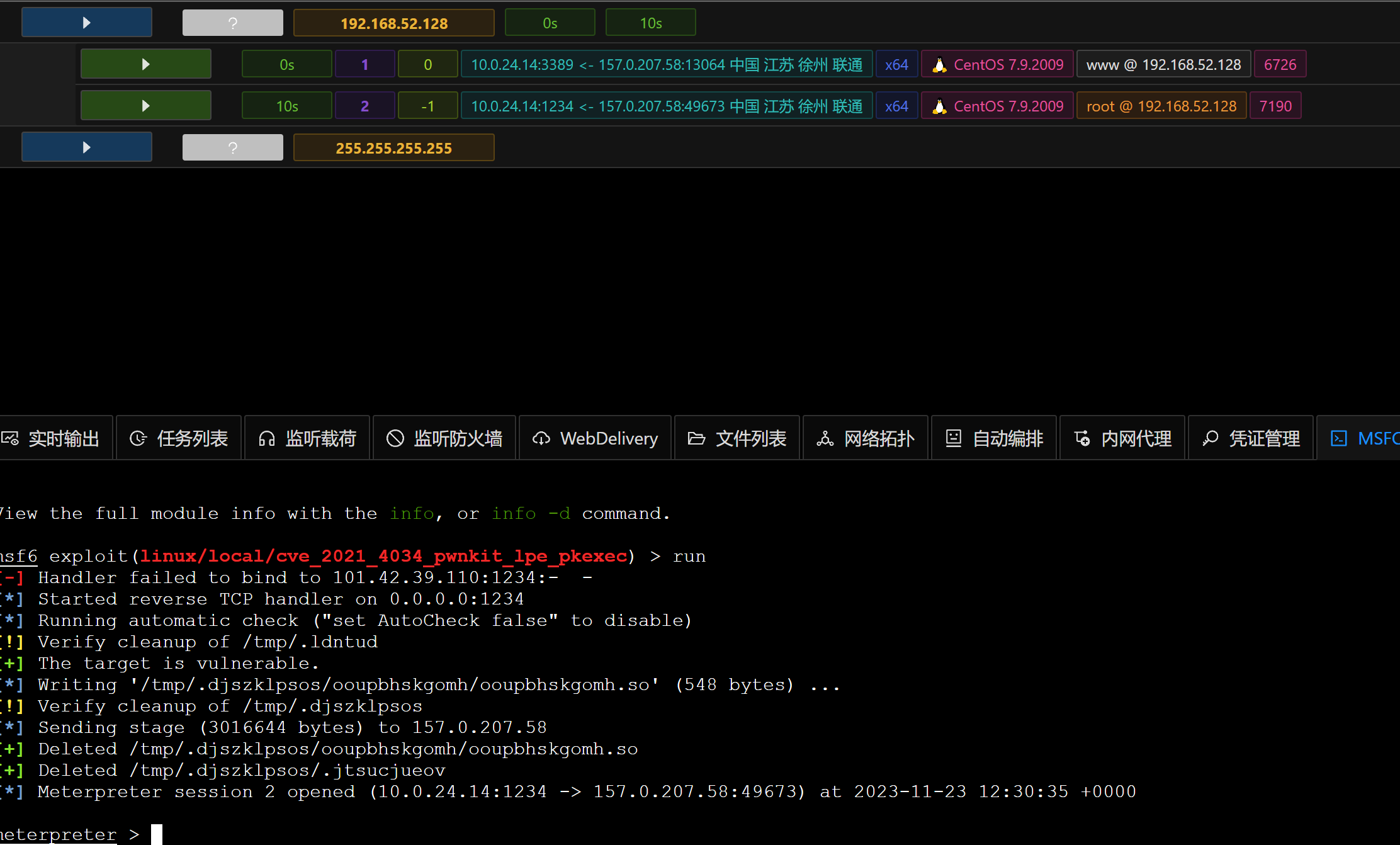Select the MSFConsole tab
This screenshot has width=1400, height=845.
pos(1358,438)
